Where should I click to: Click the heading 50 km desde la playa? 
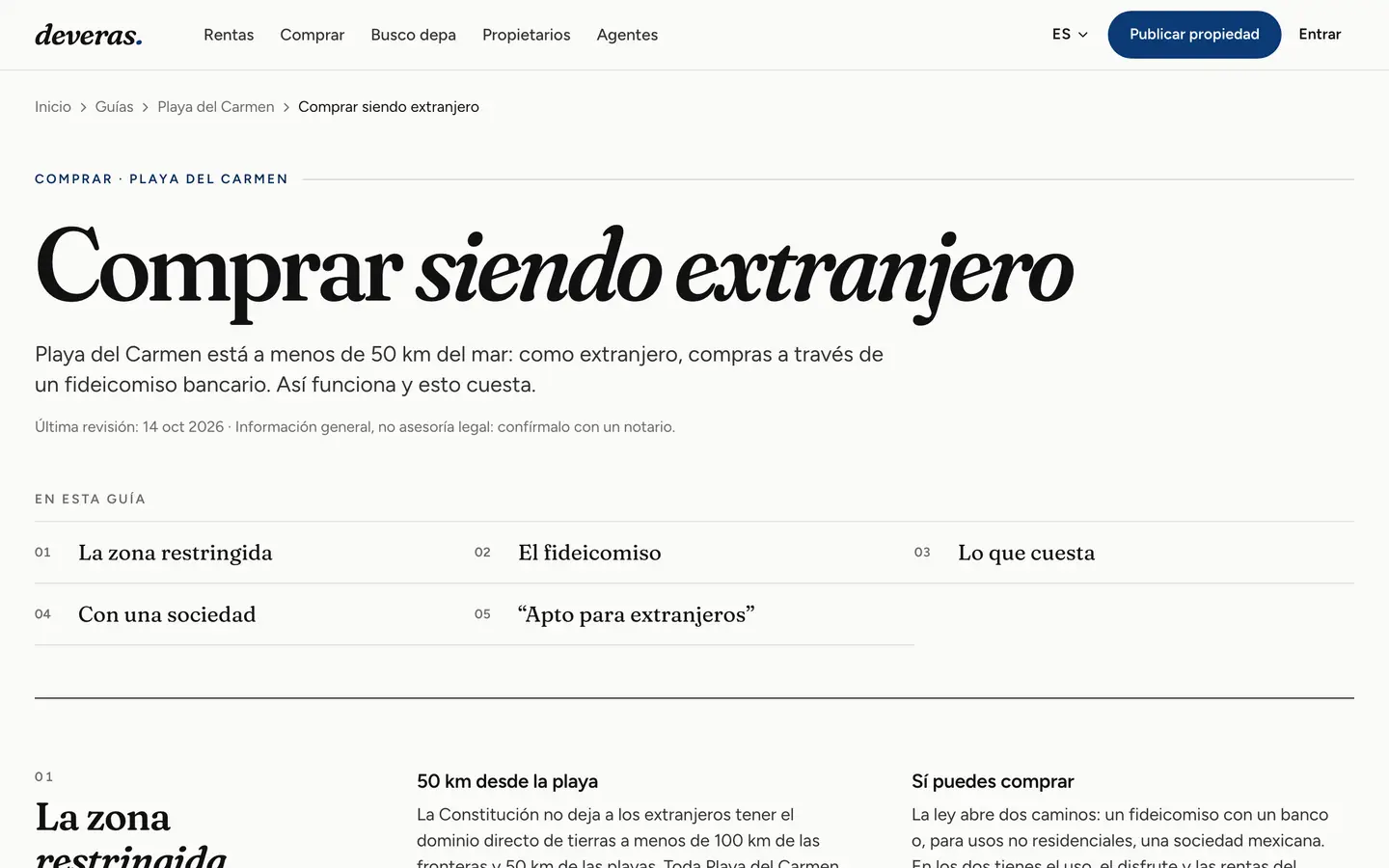coord(507,781)
